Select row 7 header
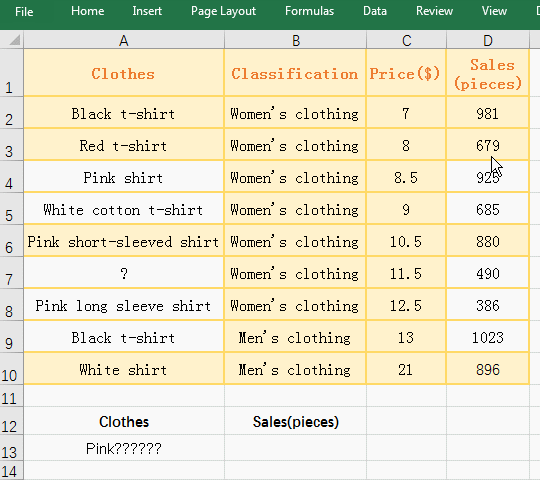 [x=11, y=272]
